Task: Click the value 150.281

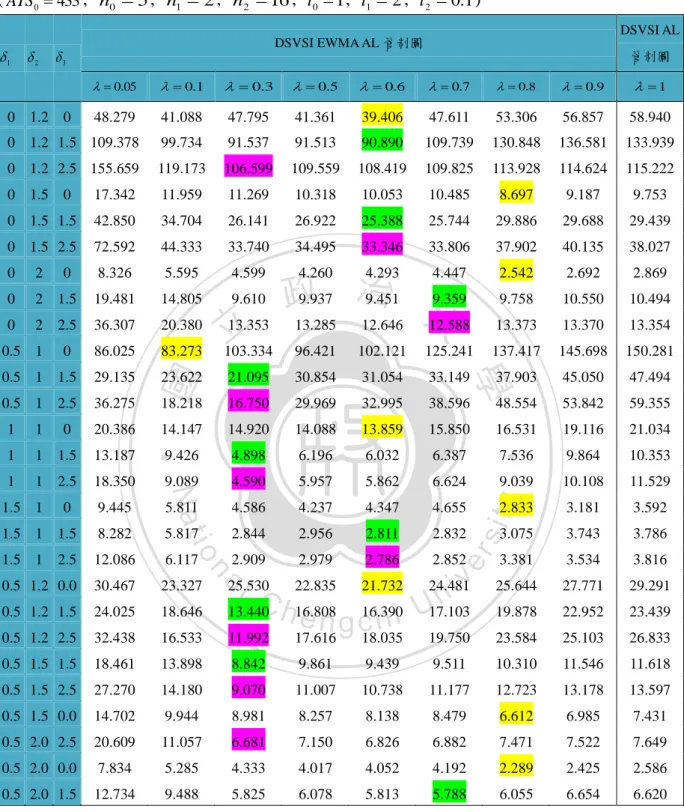Action: tap(650, 351)
